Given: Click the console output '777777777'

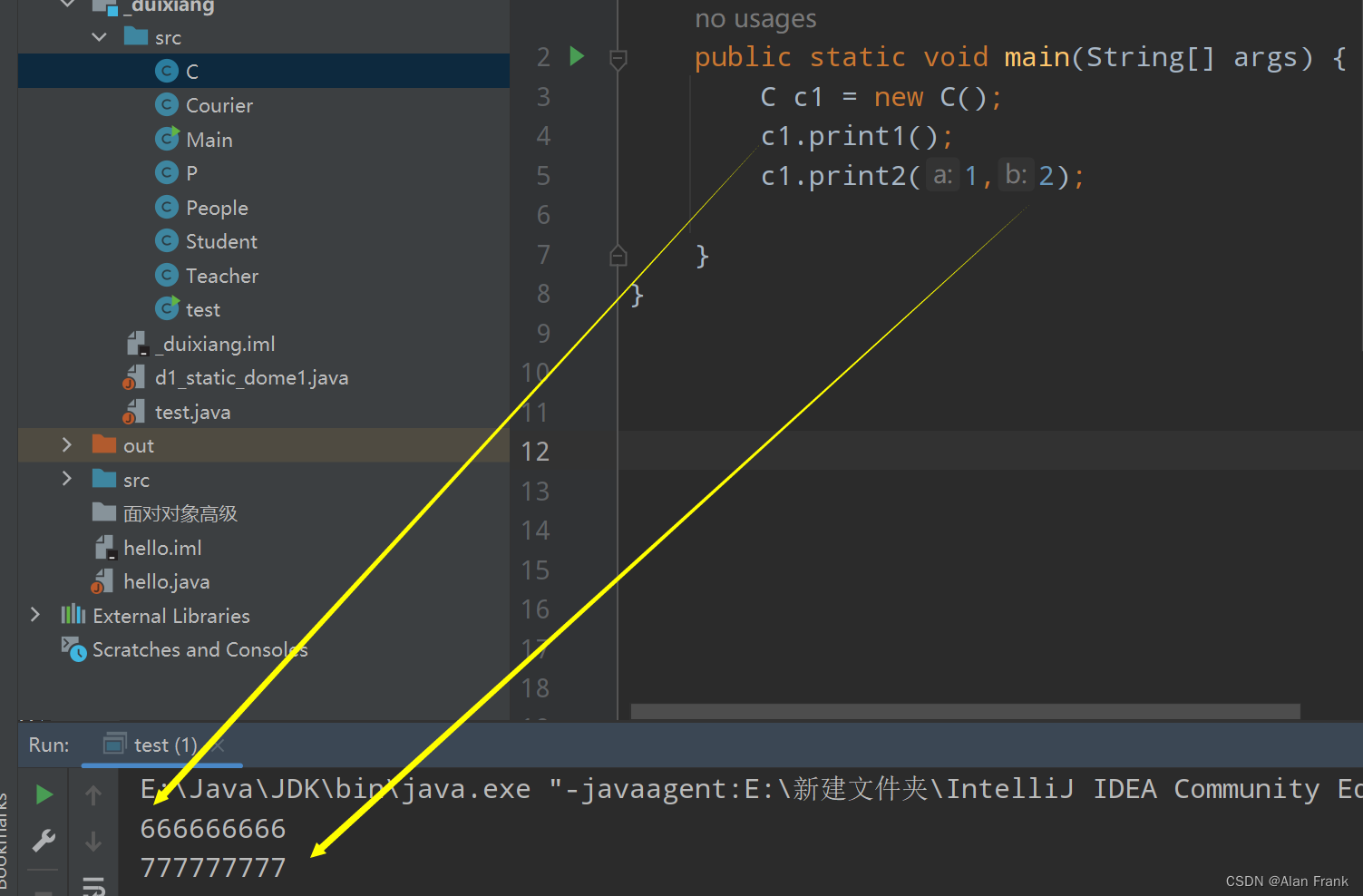Looking at the screenshot, I should (x=213, y=868).
